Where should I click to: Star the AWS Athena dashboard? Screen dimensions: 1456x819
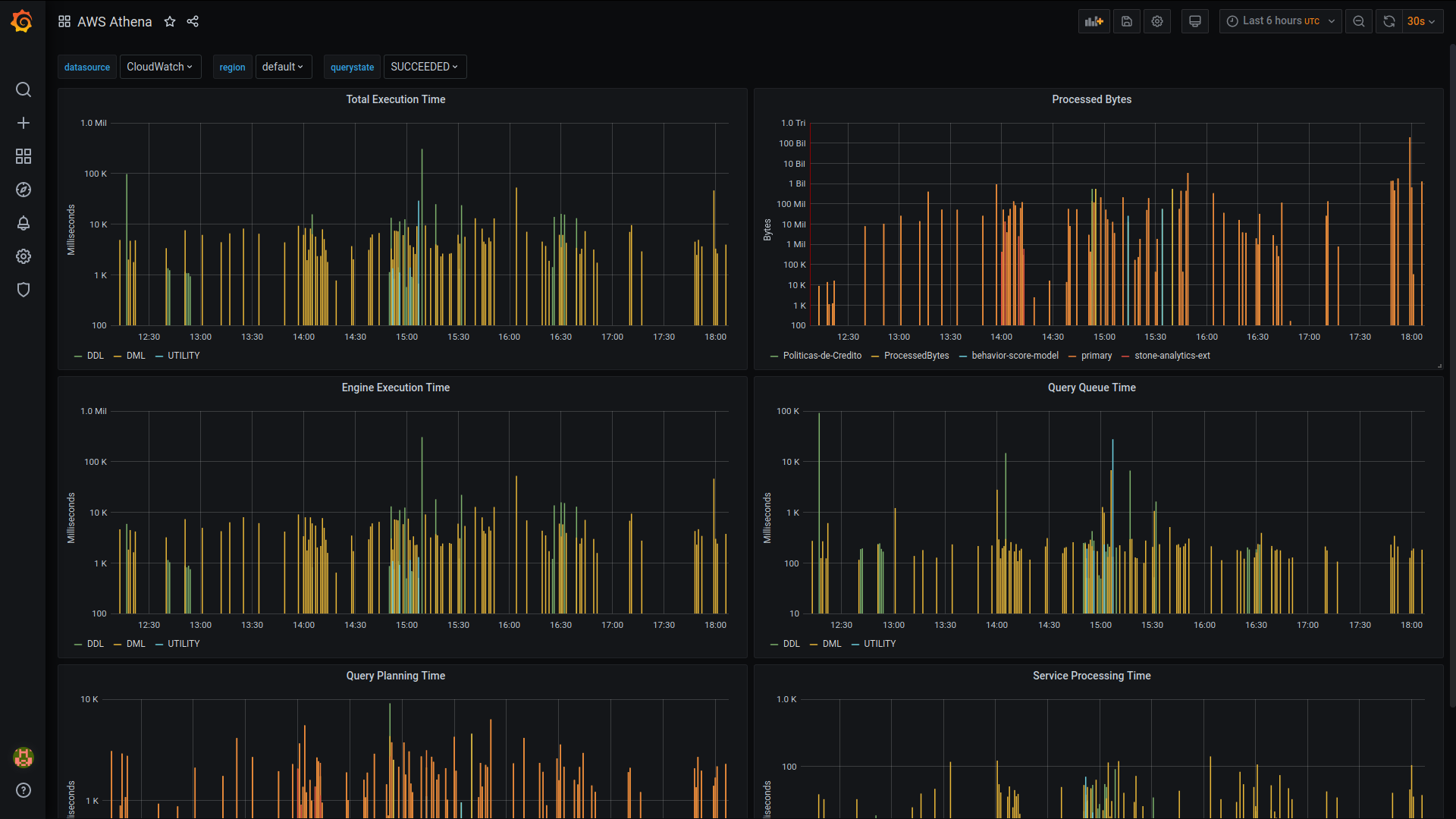pyautogui.click(x=170, y=21)
